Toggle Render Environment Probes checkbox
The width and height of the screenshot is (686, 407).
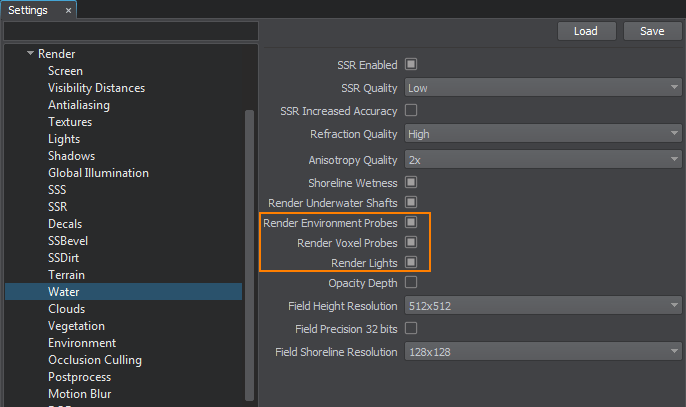(410, 223)
